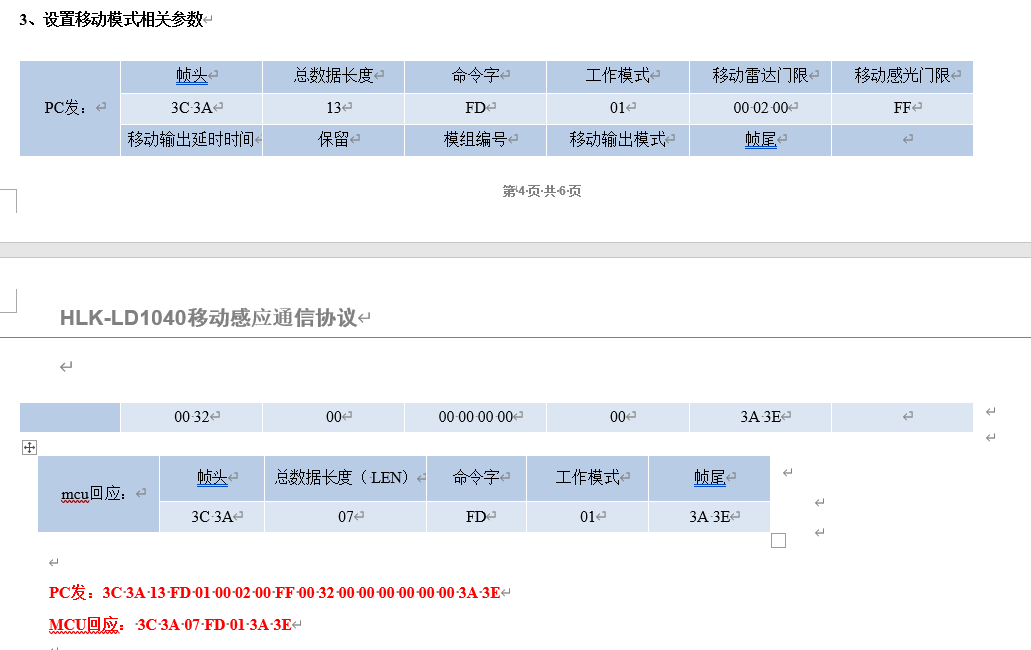
Task: Click the FF value cell
Action: click(x=901, y=108)
